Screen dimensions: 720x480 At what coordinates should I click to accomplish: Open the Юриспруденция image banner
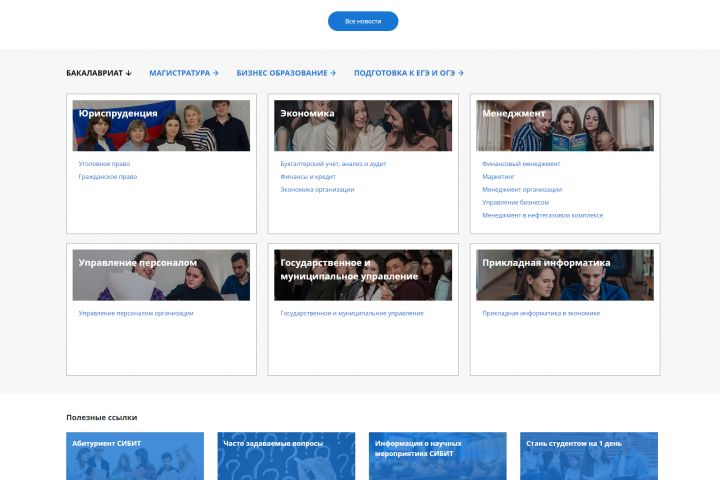(x=161, y=125)
